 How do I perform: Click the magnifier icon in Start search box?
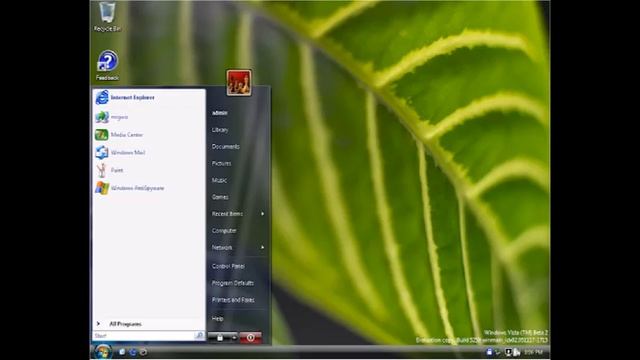199,336
